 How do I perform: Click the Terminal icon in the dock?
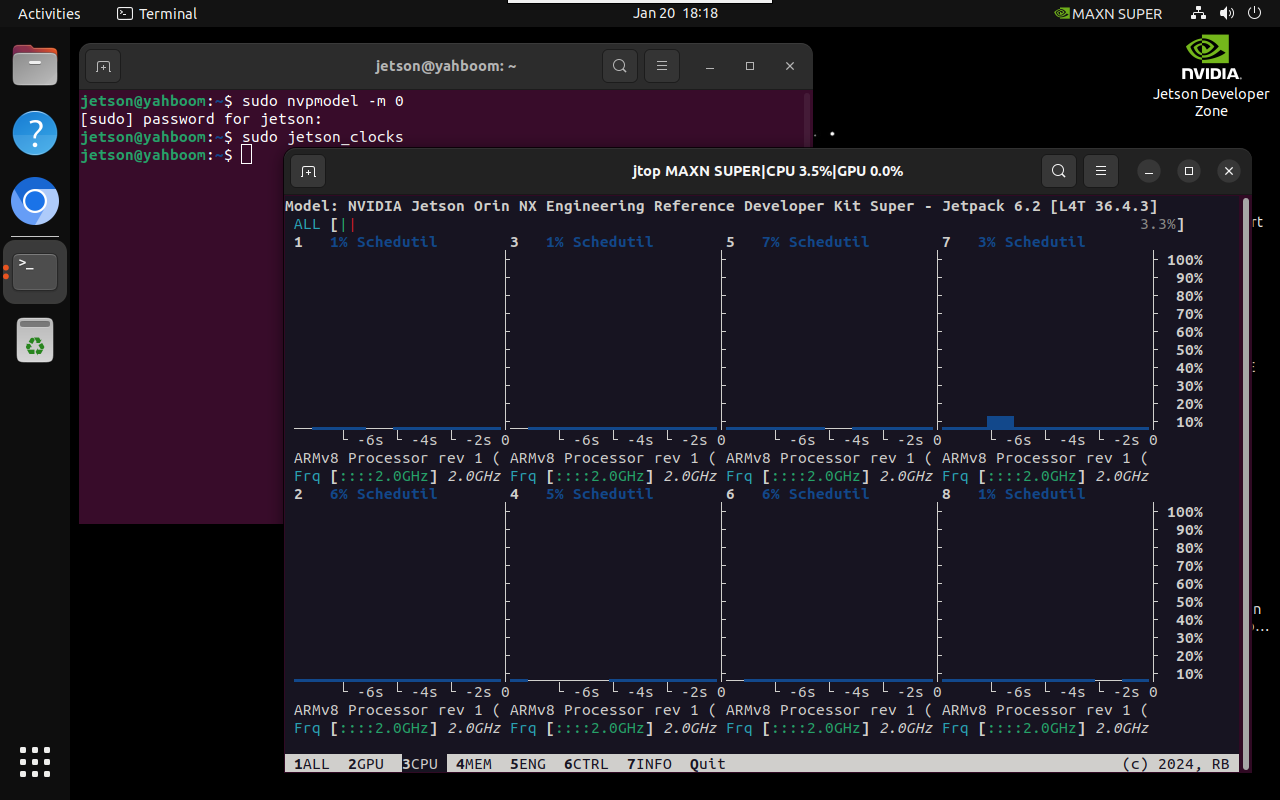[x=35, y=271]
